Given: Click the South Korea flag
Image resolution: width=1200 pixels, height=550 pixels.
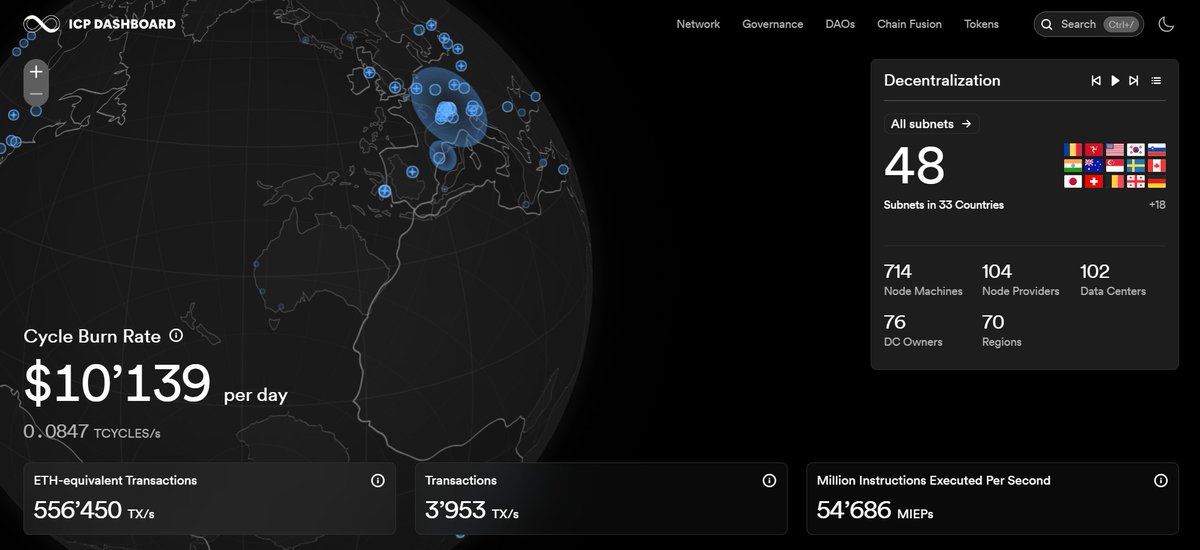Looking at the screenshot, I should [1136, 150].
